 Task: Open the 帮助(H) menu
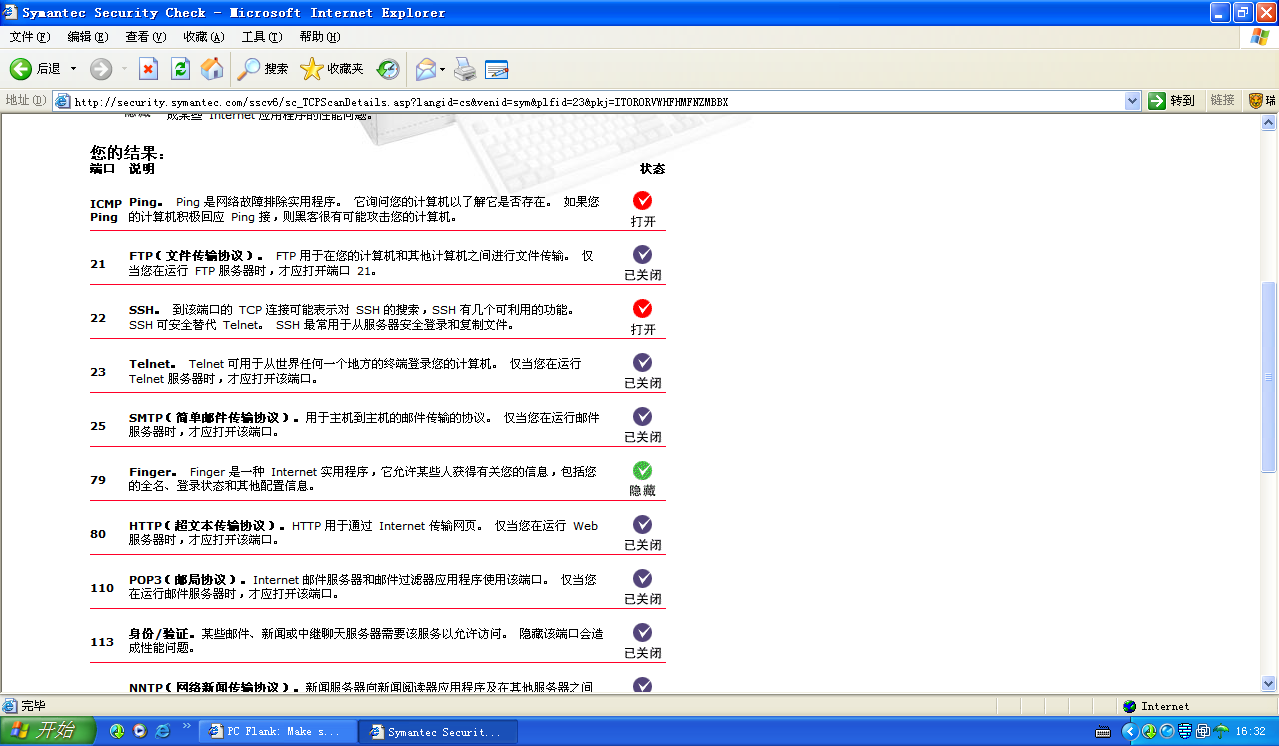click(x=320, y=37)
